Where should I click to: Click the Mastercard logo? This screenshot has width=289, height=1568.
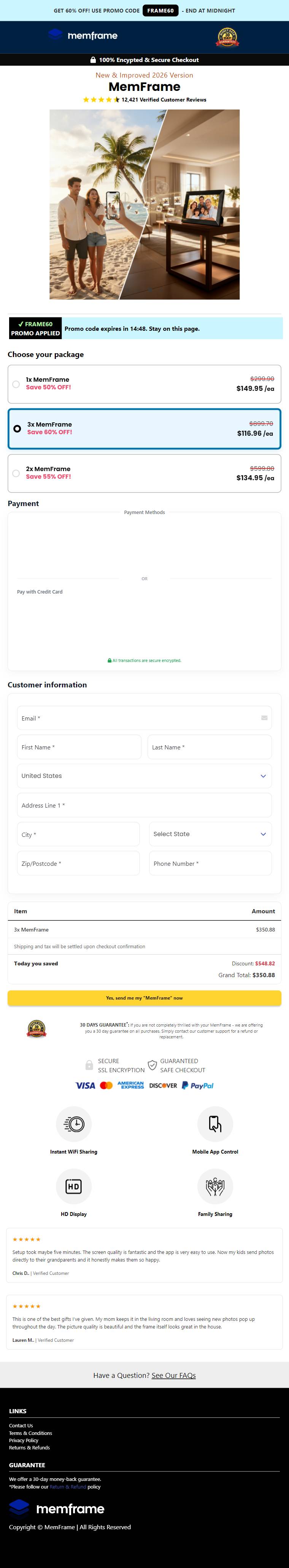tap(106, 1086)
